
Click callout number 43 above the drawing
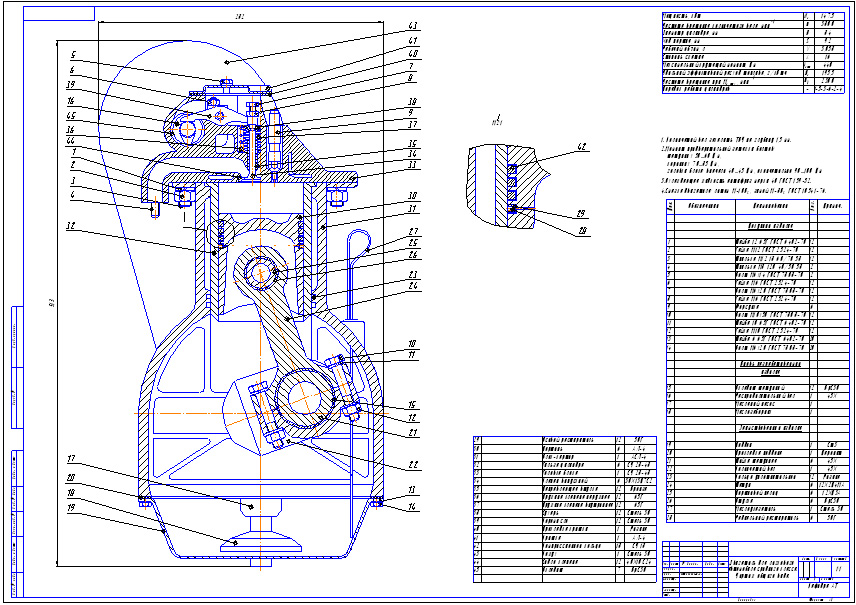(x=413, y=26)
